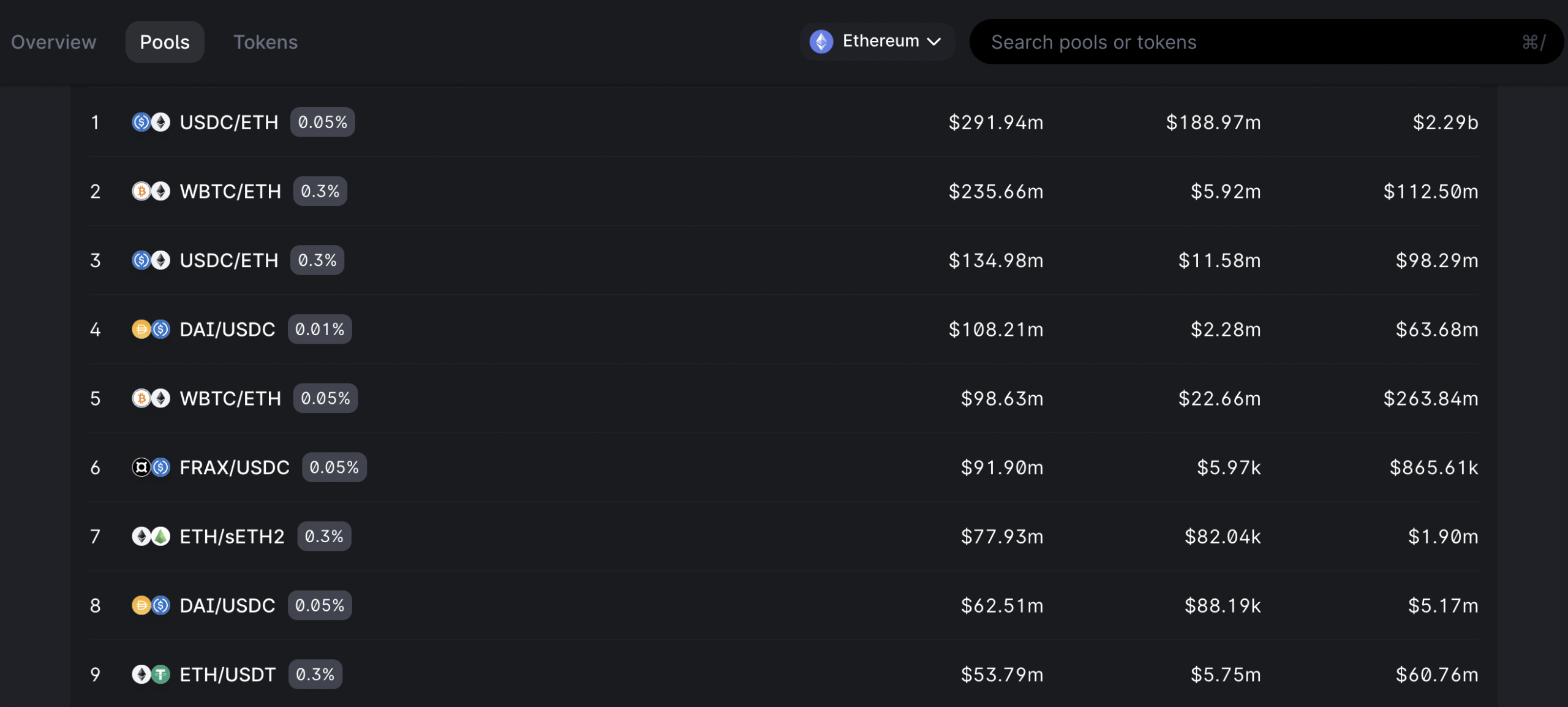Click the $291.94m TVL value in row one
The width and height of the screenshot is (1568, 707).
(x=996, y=122)
